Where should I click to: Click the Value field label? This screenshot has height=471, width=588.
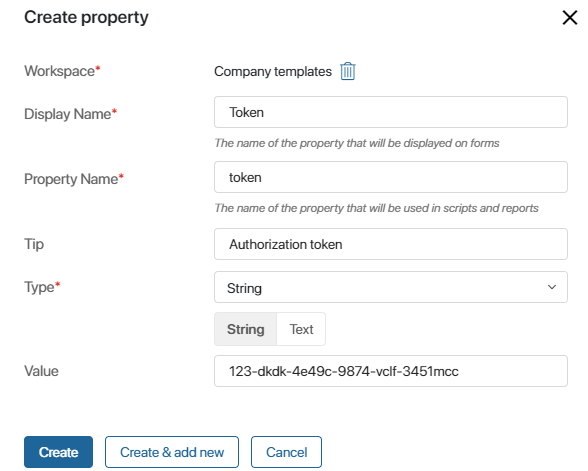pyautogui.click(x=41, y=371)
